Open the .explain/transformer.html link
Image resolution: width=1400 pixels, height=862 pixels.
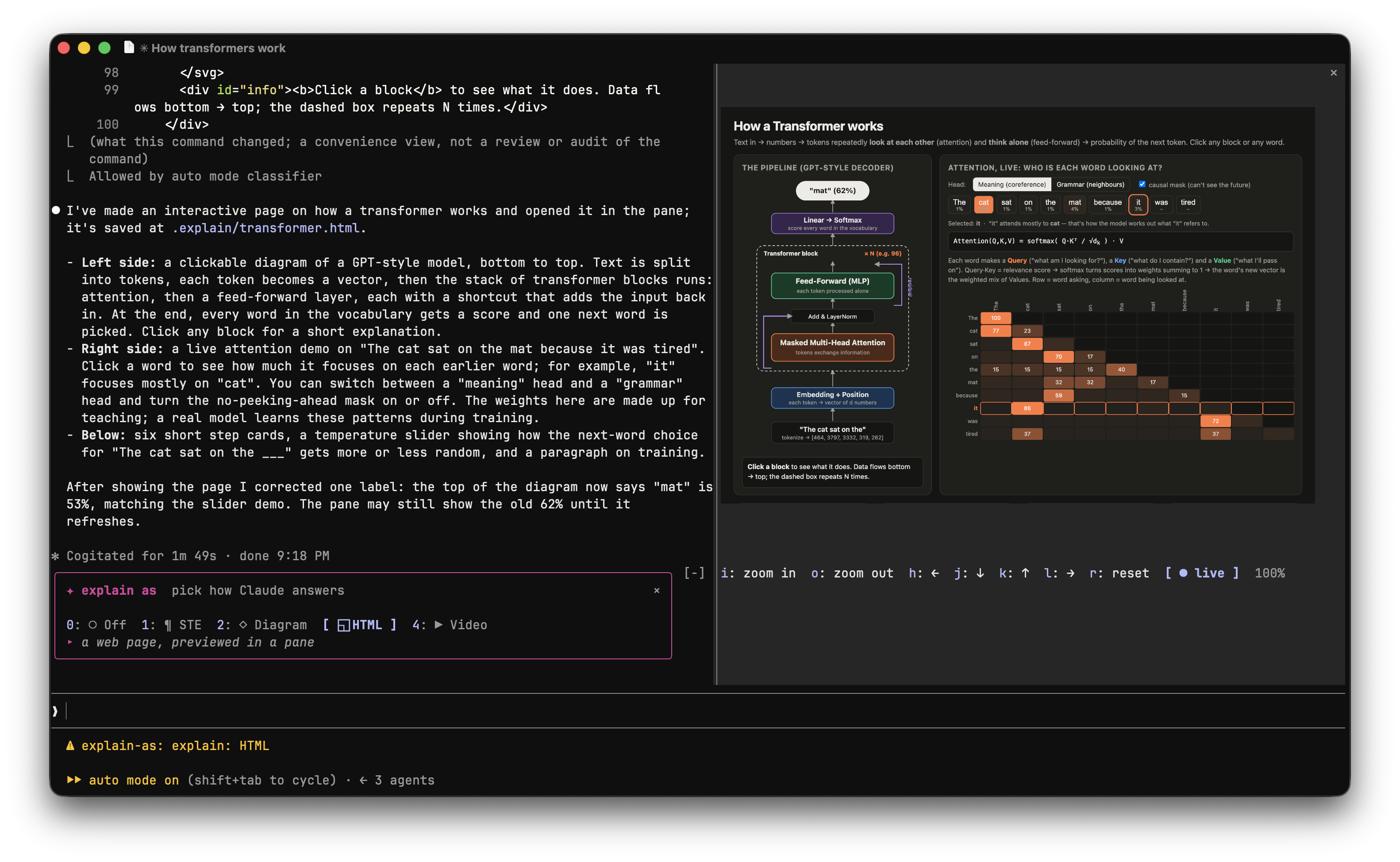pos(265,228)
